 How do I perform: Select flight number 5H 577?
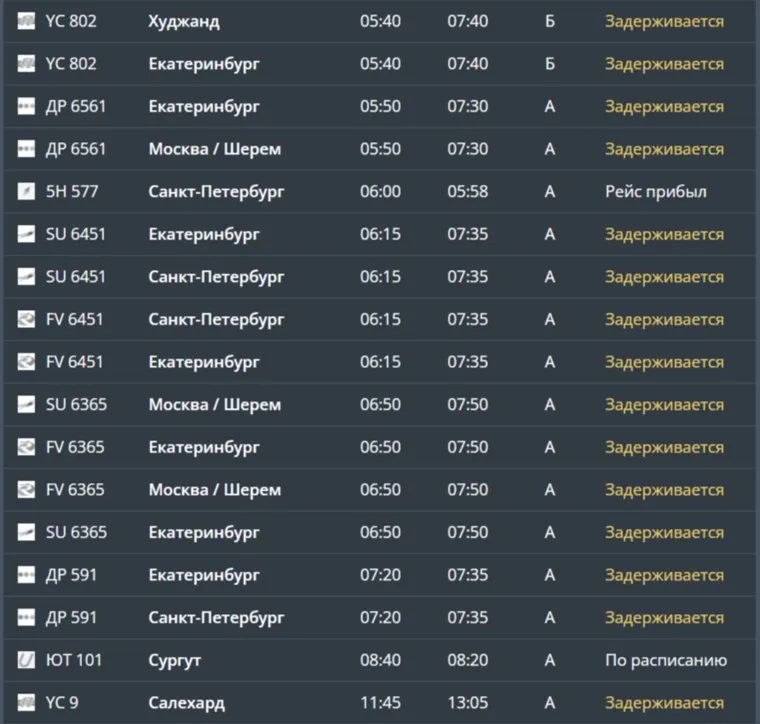coord(72,191)
